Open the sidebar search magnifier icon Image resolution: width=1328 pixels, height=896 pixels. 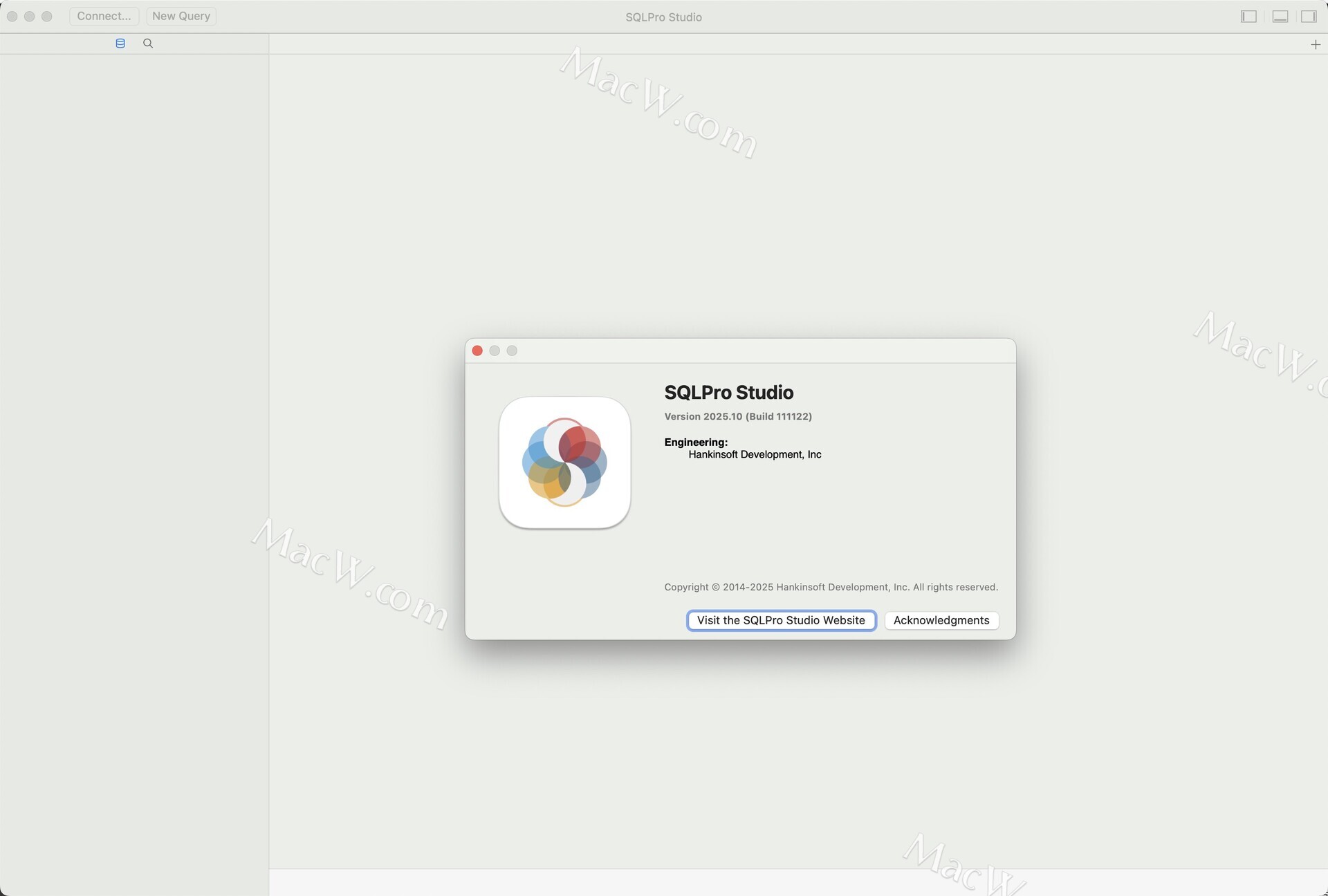pyautogui.click(x=148, y=44)
